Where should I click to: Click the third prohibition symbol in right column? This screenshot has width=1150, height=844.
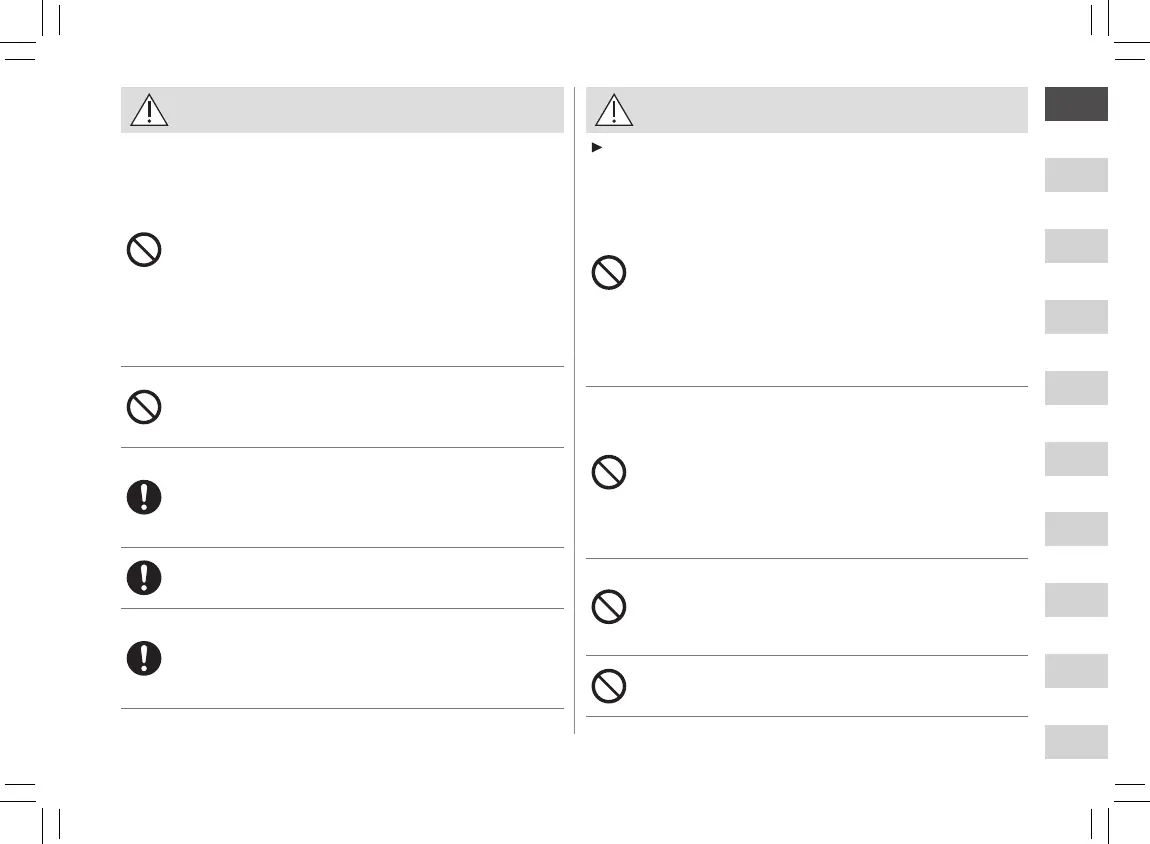[609, 607]
